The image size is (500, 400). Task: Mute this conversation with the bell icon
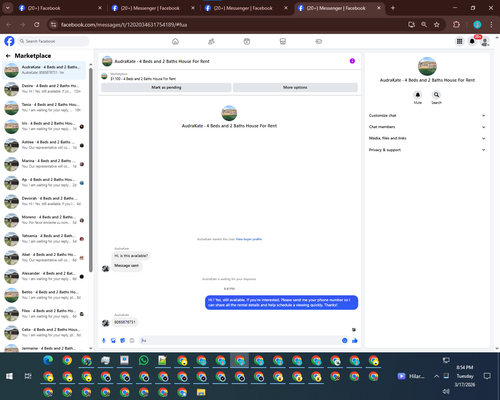(x=418, y=95)
